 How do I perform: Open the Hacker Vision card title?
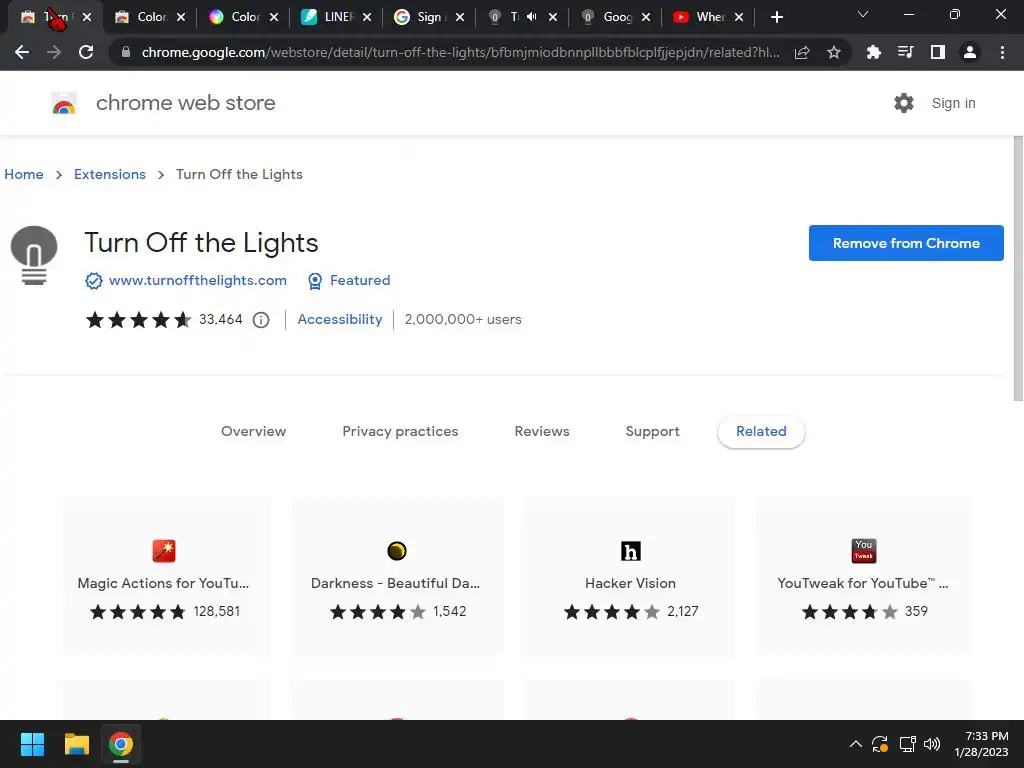(x=630, y=583)
